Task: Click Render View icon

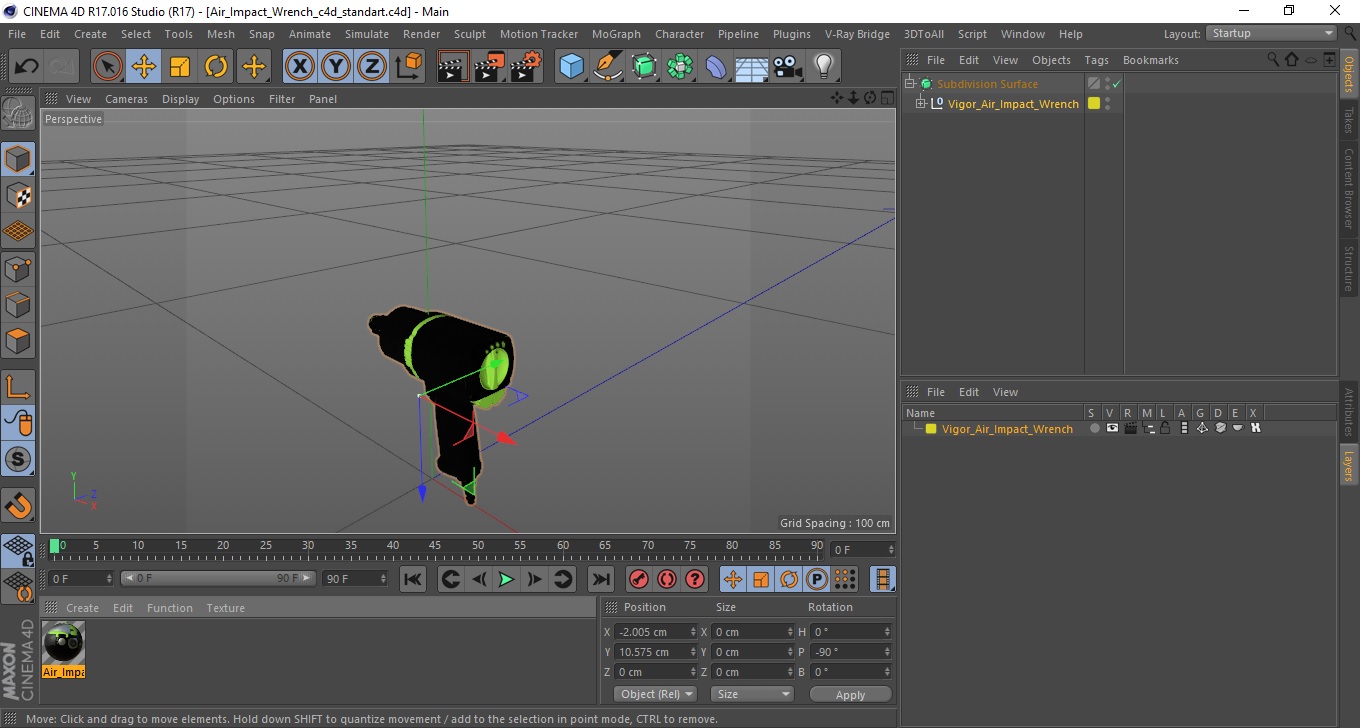Action: (x=454, y=67)
